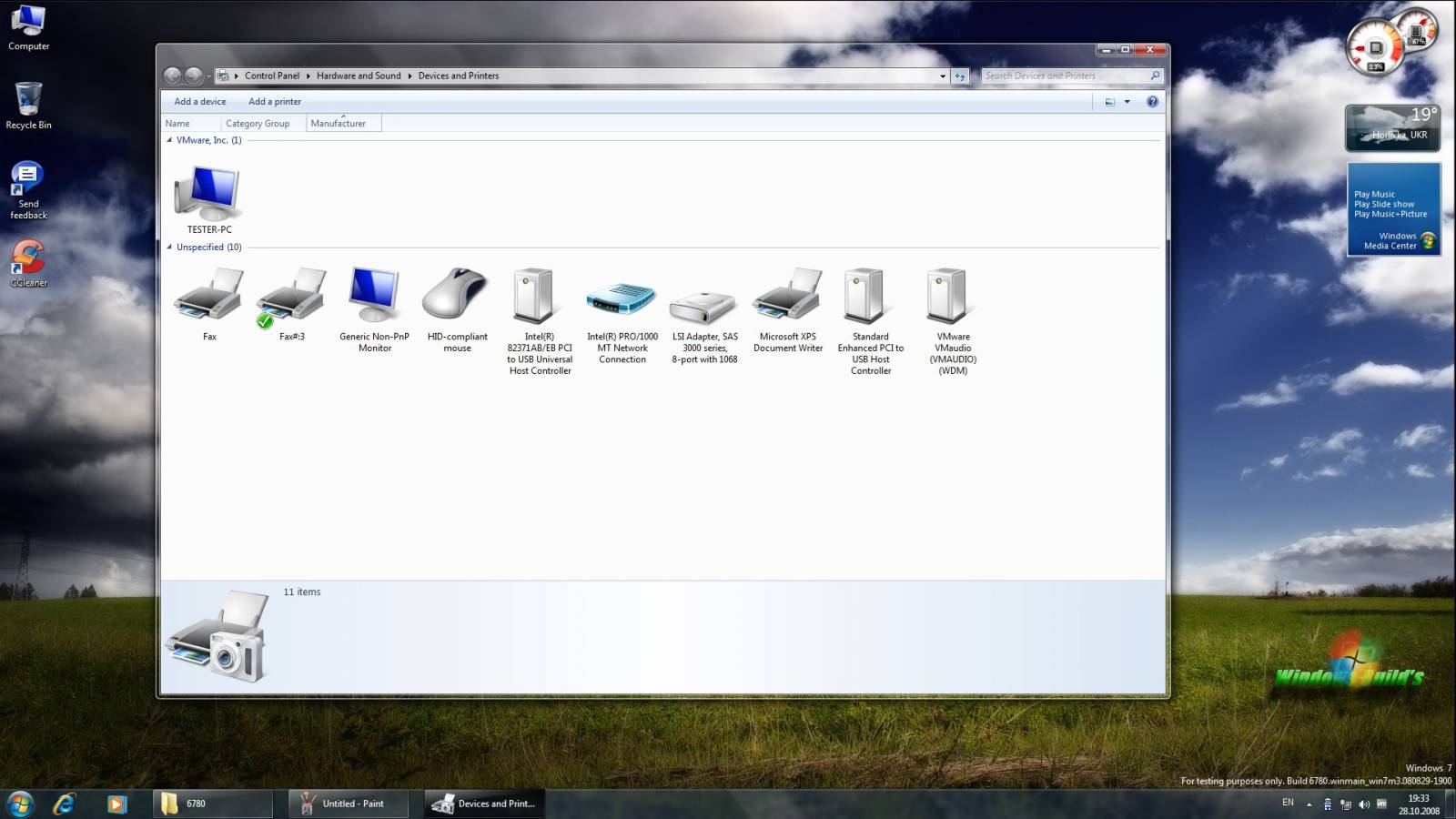1456x819 pixels.
Task: Click the CPU meter gadget
Action: pos(1390,43)
